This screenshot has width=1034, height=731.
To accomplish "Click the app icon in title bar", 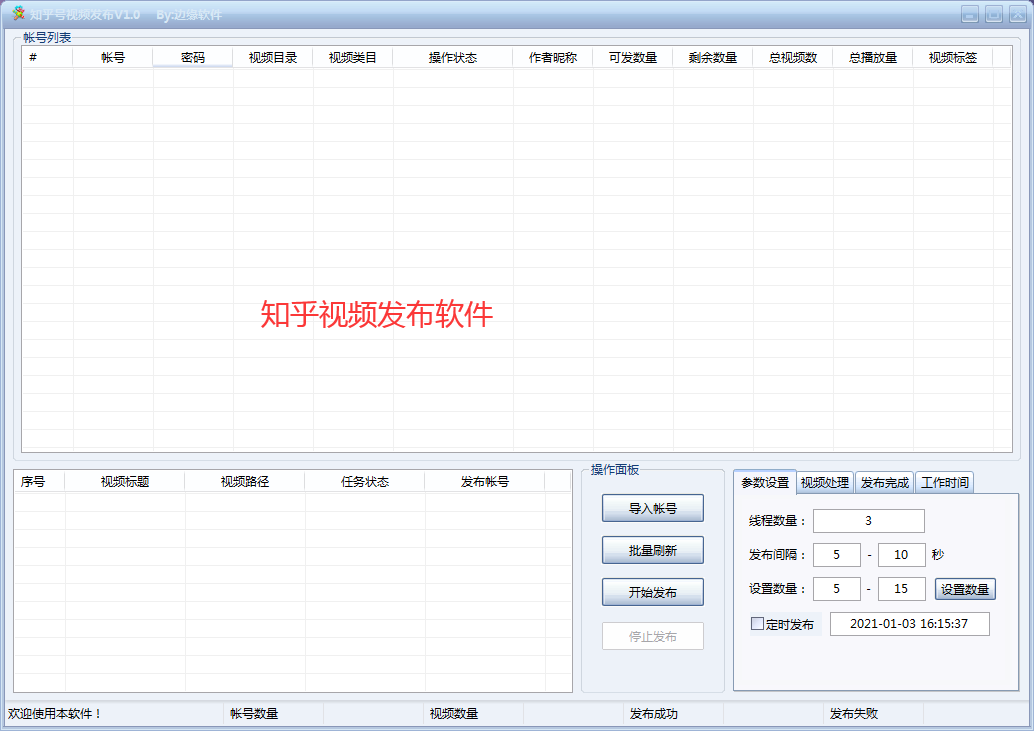I will 18,13.
